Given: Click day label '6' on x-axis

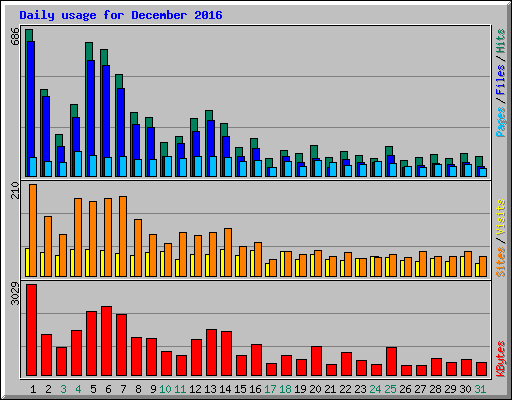Looking at the screenshot, I should (x=108, y=389).
